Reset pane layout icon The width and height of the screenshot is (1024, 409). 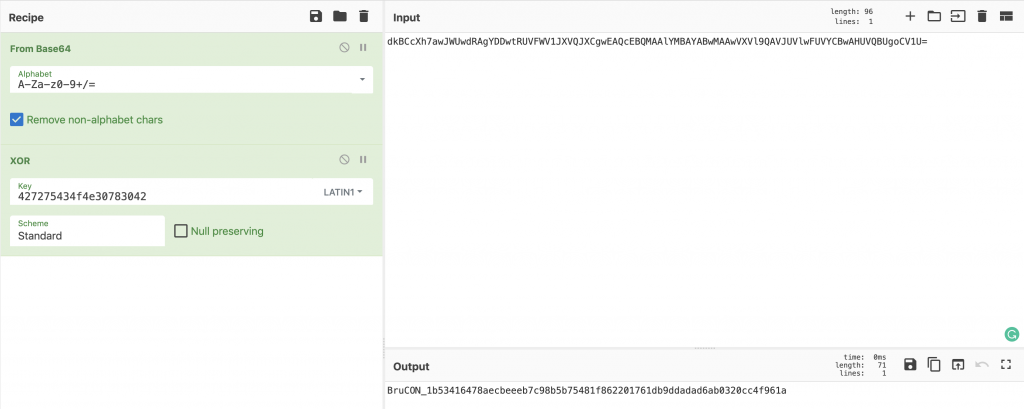pos(1006,16)
